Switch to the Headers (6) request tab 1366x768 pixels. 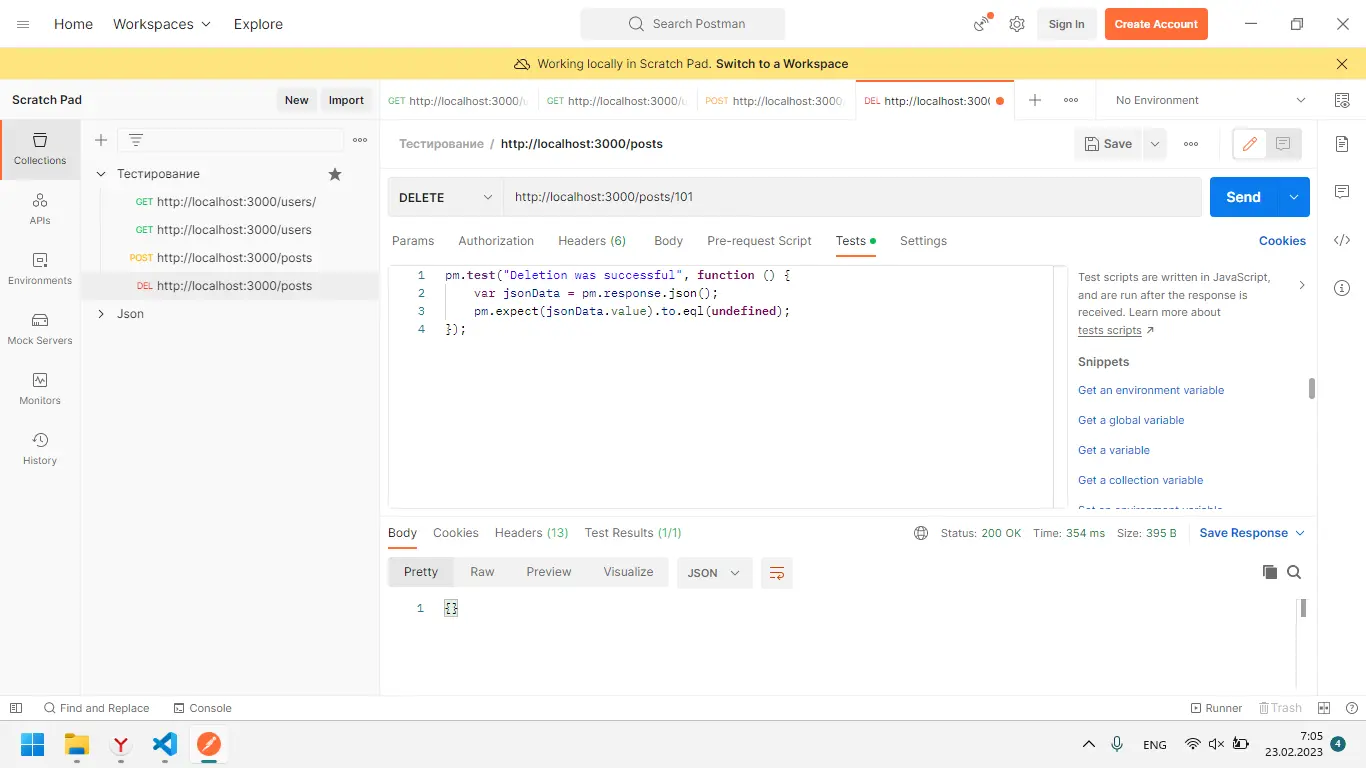[592, 241]
